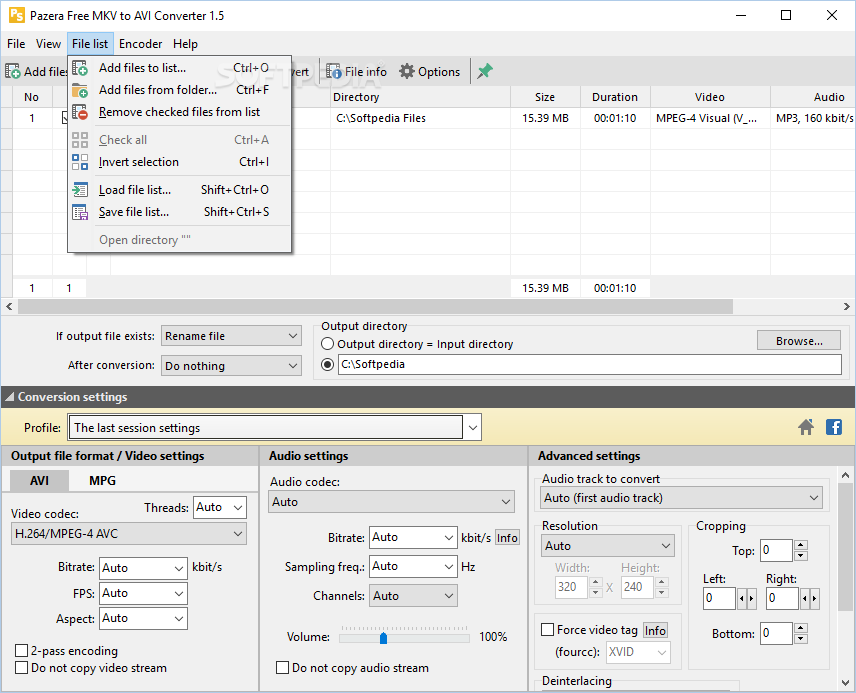Choose Add files to list... menu entry
Screen dimensions: 856x693
179,68
